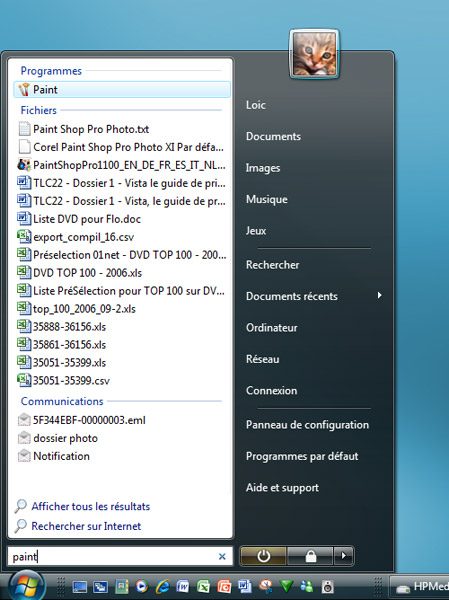The width and height of the screenshot is (449, 600).
Task: Launch Windows Media Player from taskbar
Action: [142, 586]
